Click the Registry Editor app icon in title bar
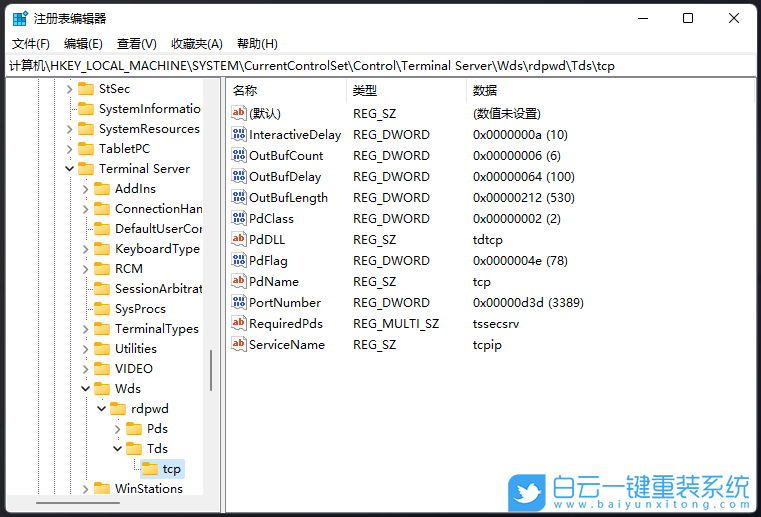The image size is (761, 517). click(x=20, y=18)
